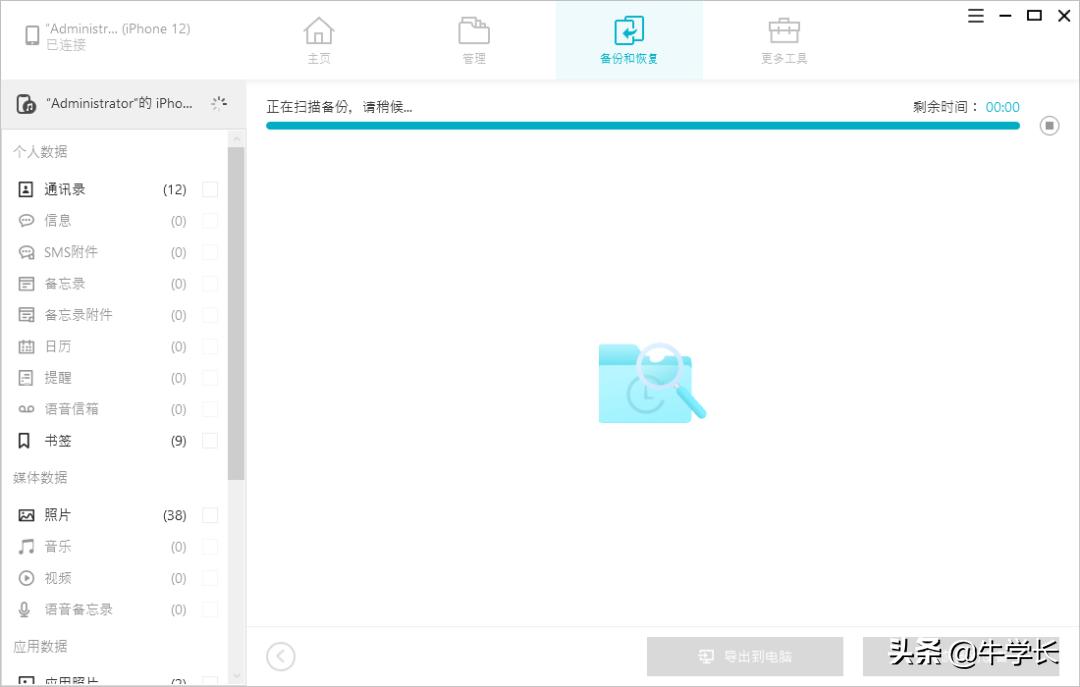Open the 主页 home icon

click(319, 39)
